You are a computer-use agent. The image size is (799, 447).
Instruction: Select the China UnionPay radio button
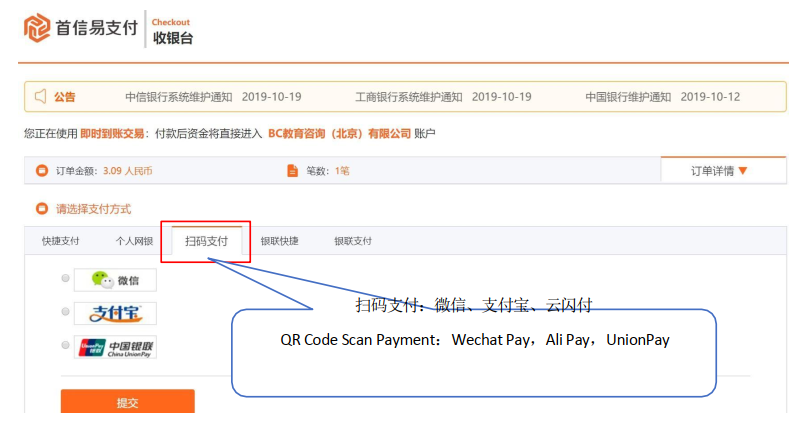click(65, 345)
